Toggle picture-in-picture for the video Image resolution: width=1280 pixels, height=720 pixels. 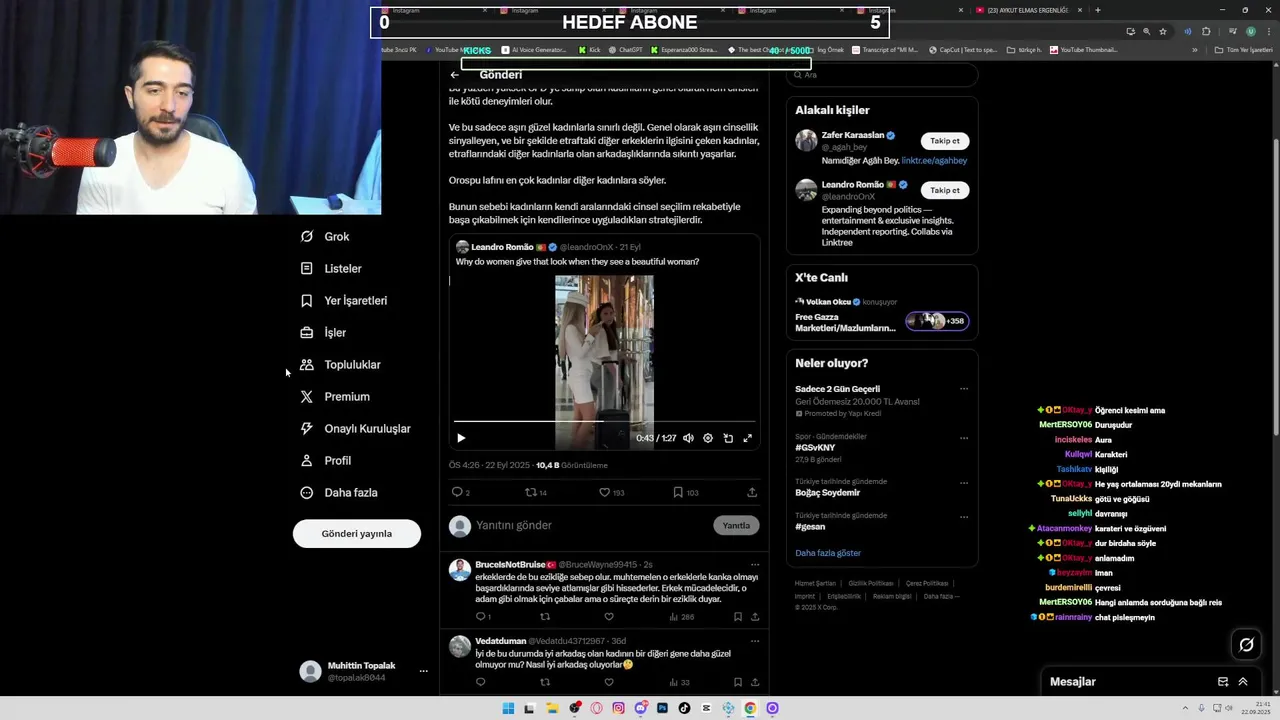(728, 438)
